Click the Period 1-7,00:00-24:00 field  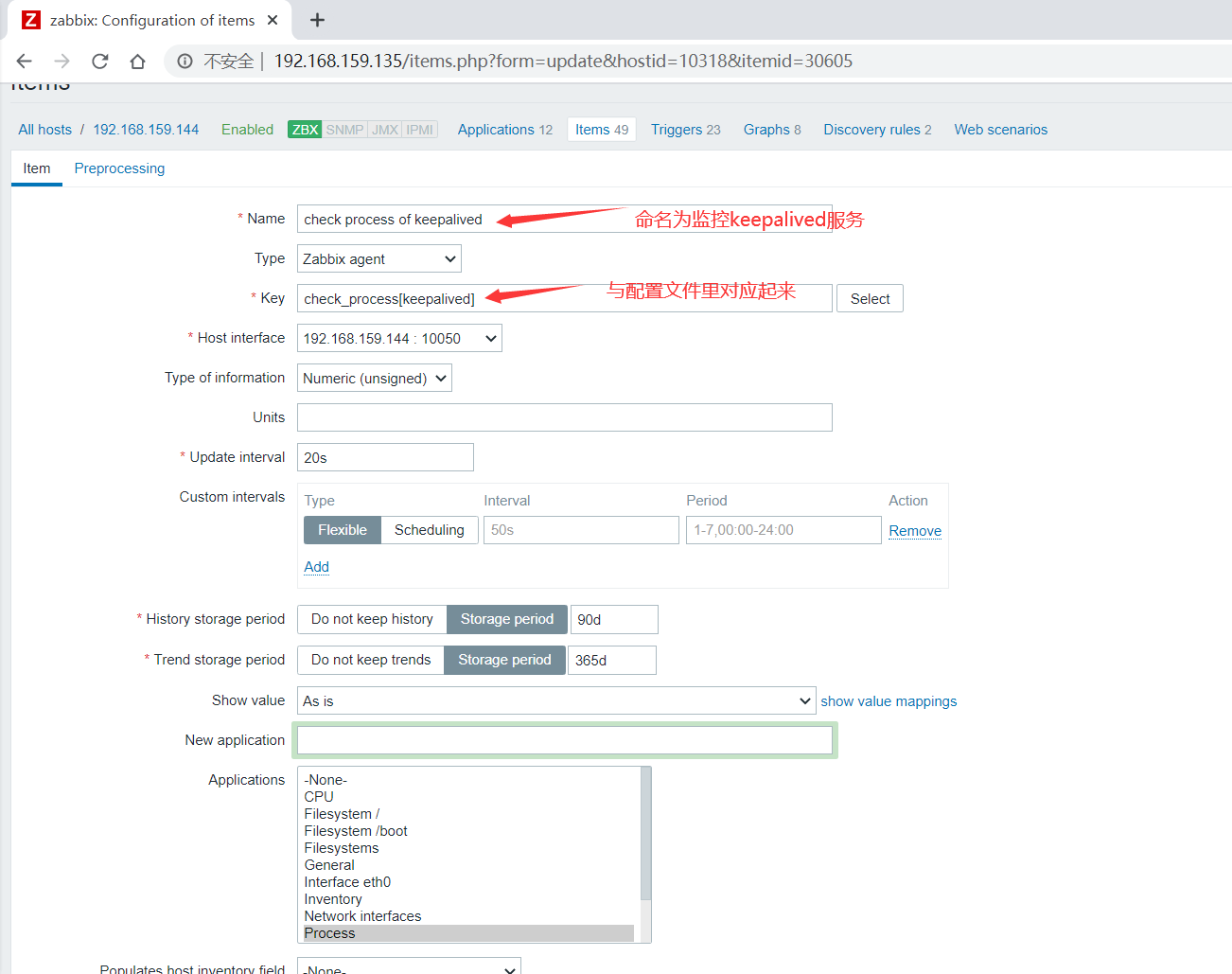pos(783,530)
